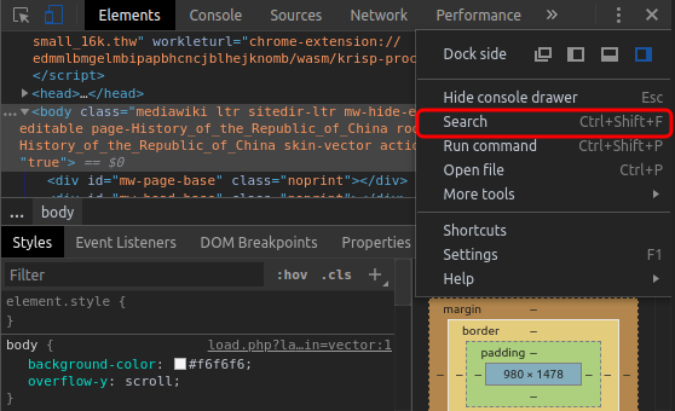The height and width of the screenshot is (411, 675).
Task: Select the mw-page-base div node
Action: (x=227, y=180)
